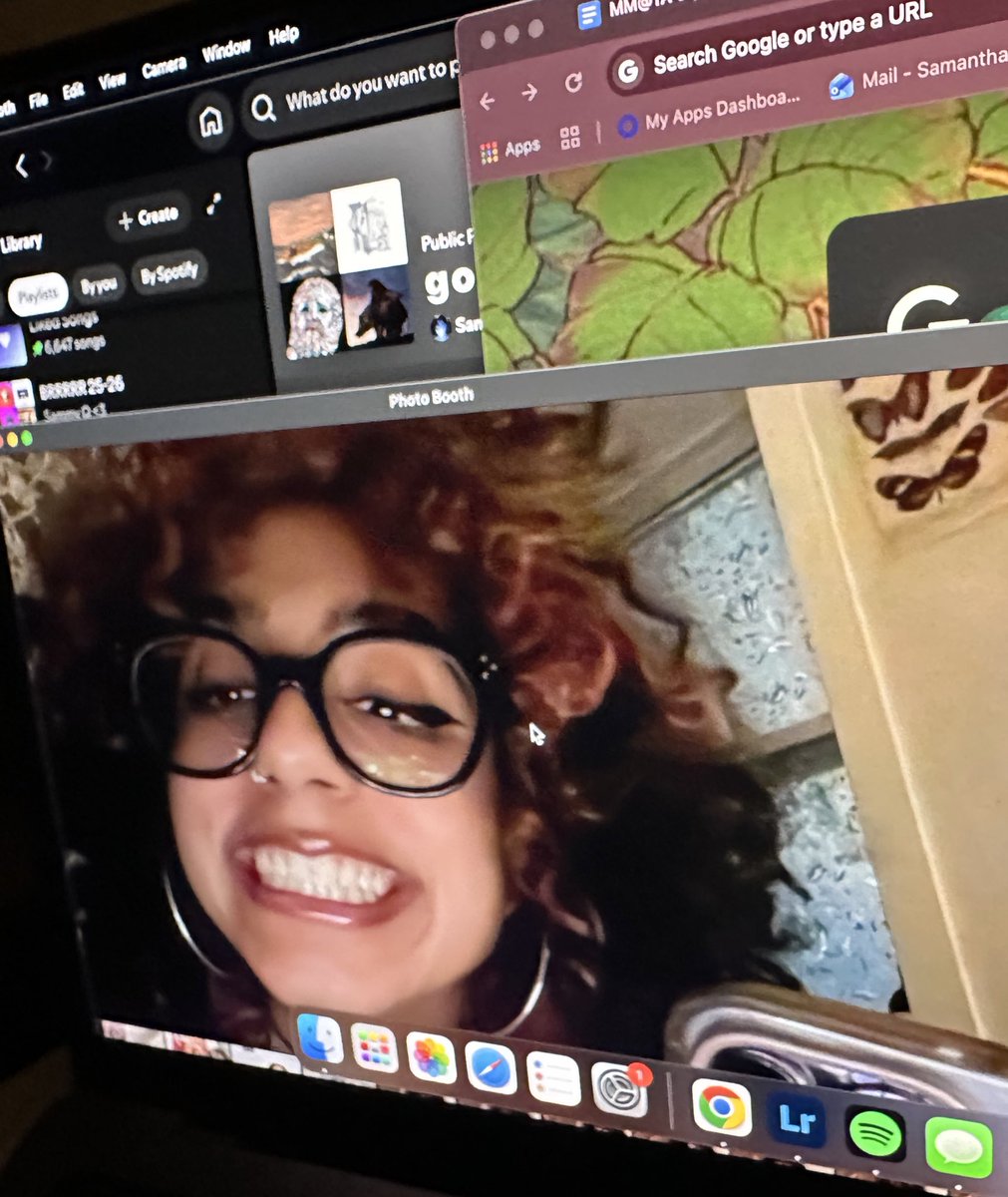This screenshot has height=1197, width=1008.
Task: Open the playlist owner profile link
Action: coord(456,326)
